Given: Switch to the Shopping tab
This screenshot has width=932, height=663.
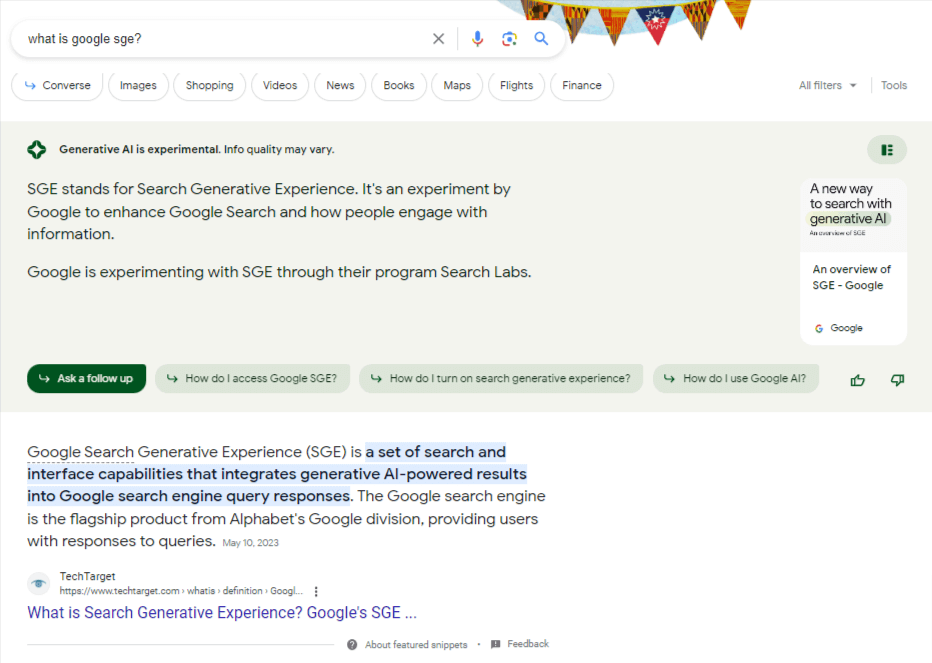Looking at the screenshot, I should click(209, 85).
